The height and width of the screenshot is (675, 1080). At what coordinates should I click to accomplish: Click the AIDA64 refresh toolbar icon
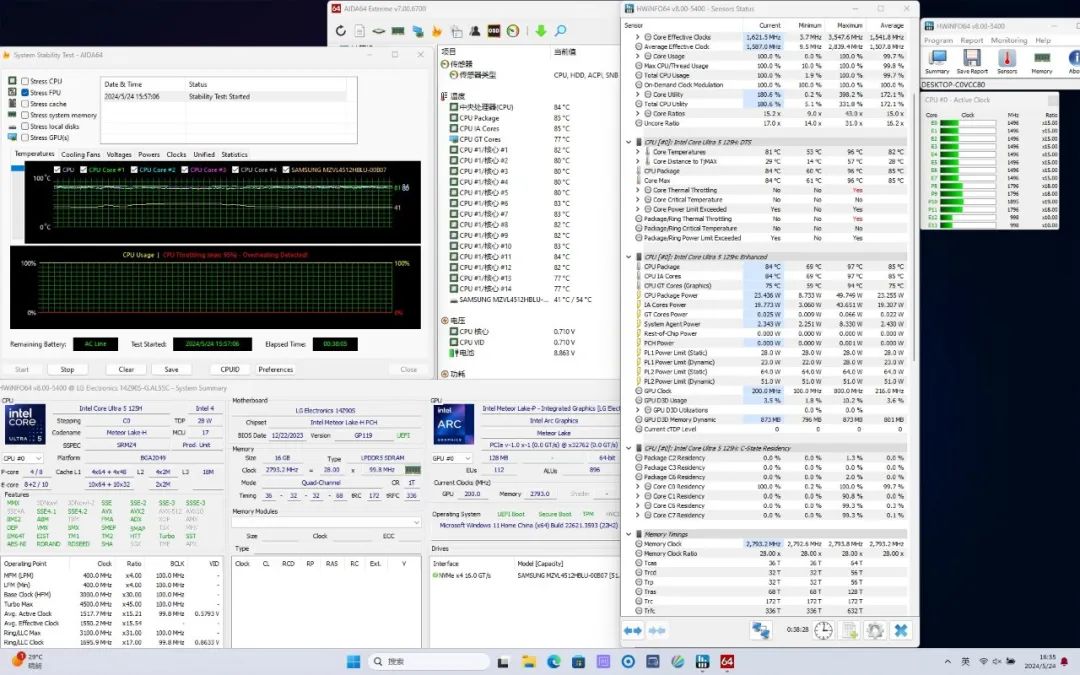[x=341, y=31]
